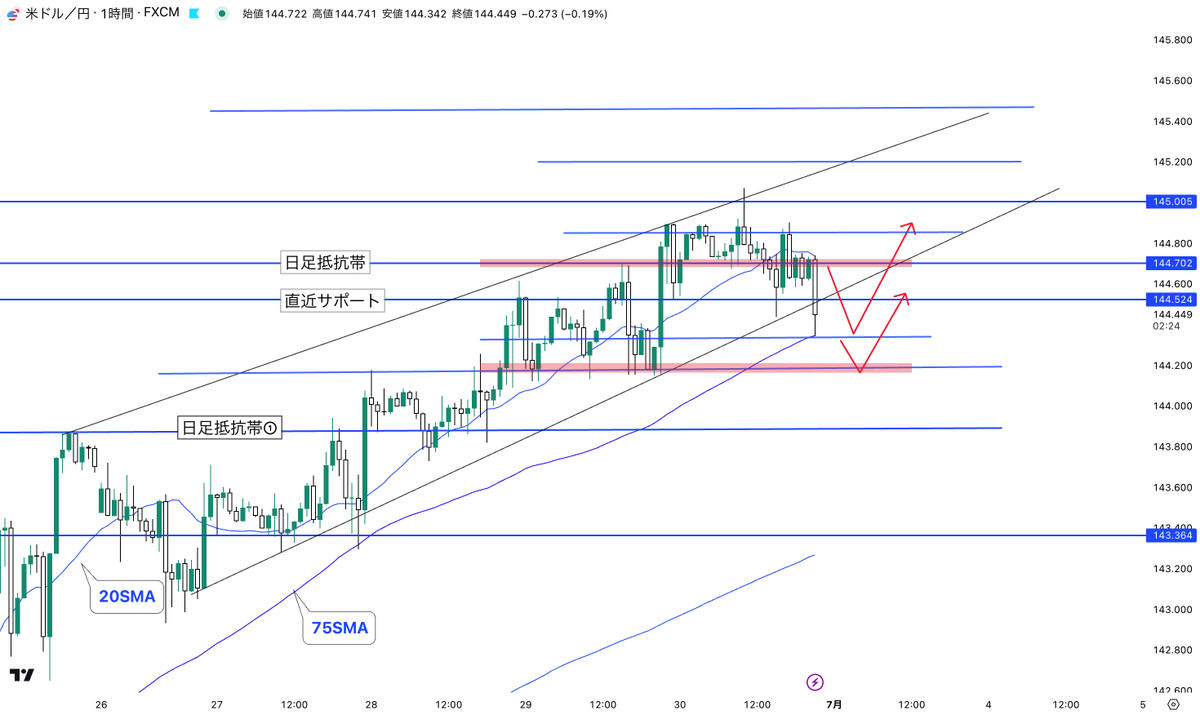1200x715 pixels.
Task: Click the TradingView logo
Action: coord(21,676)
